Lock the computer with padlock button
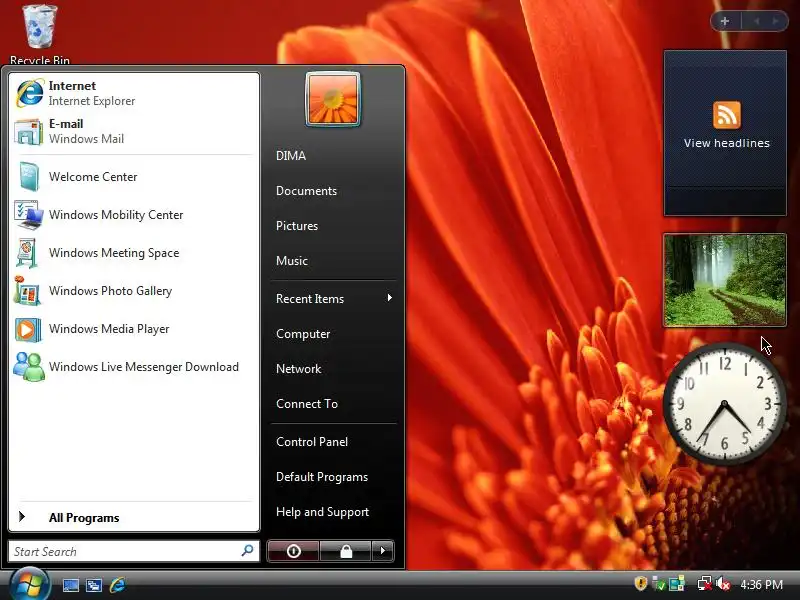The height and width of the screenshot is (600, 800). [346, 551]
